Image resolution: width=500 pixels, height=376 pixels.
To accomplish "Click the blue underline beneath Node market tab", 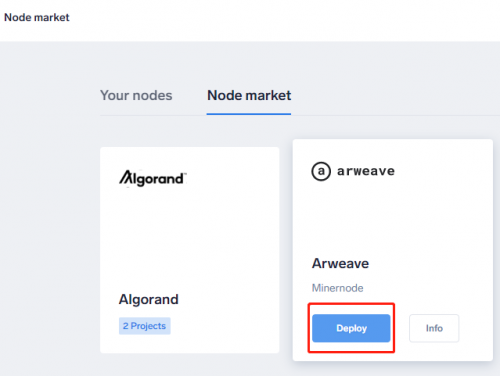I will click(x=249, y=114).
